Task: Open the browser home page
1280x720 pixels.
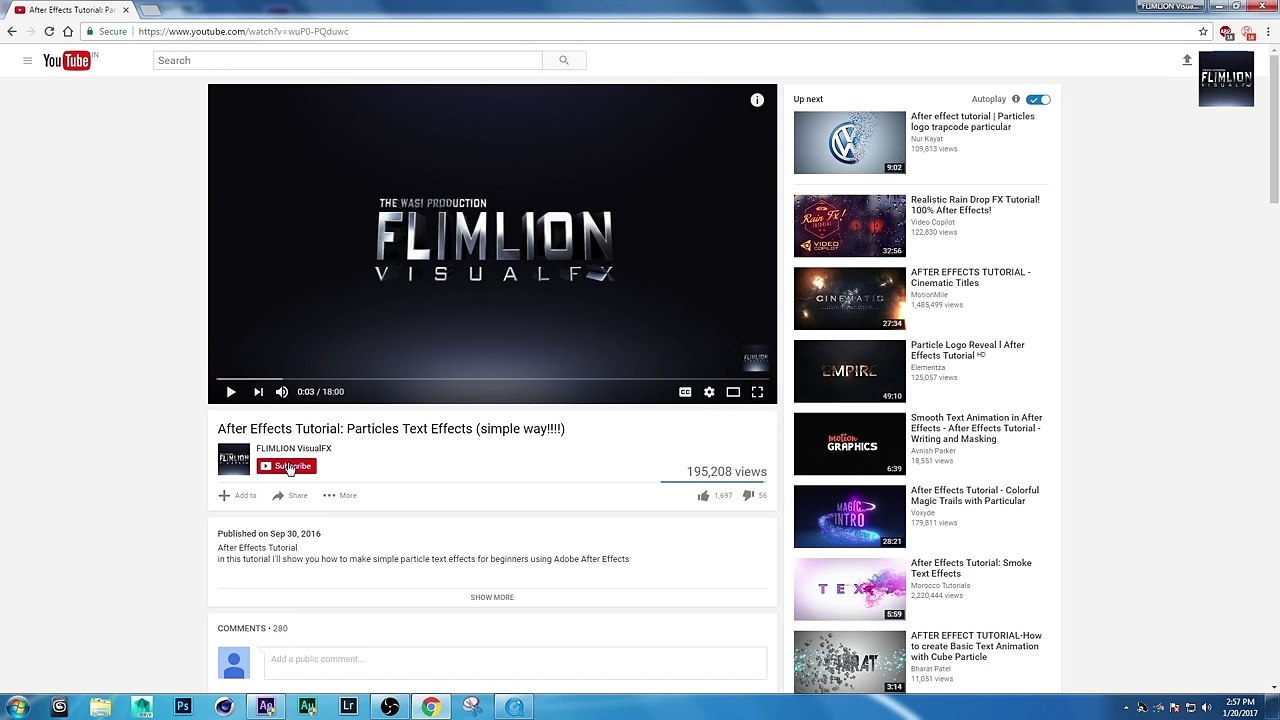Action: [x=68, y=32]
